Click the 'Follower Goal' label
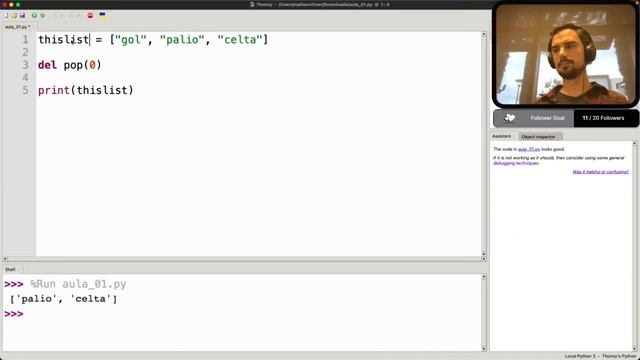Viewport: 640px width, 360px height. pos(547,118)
